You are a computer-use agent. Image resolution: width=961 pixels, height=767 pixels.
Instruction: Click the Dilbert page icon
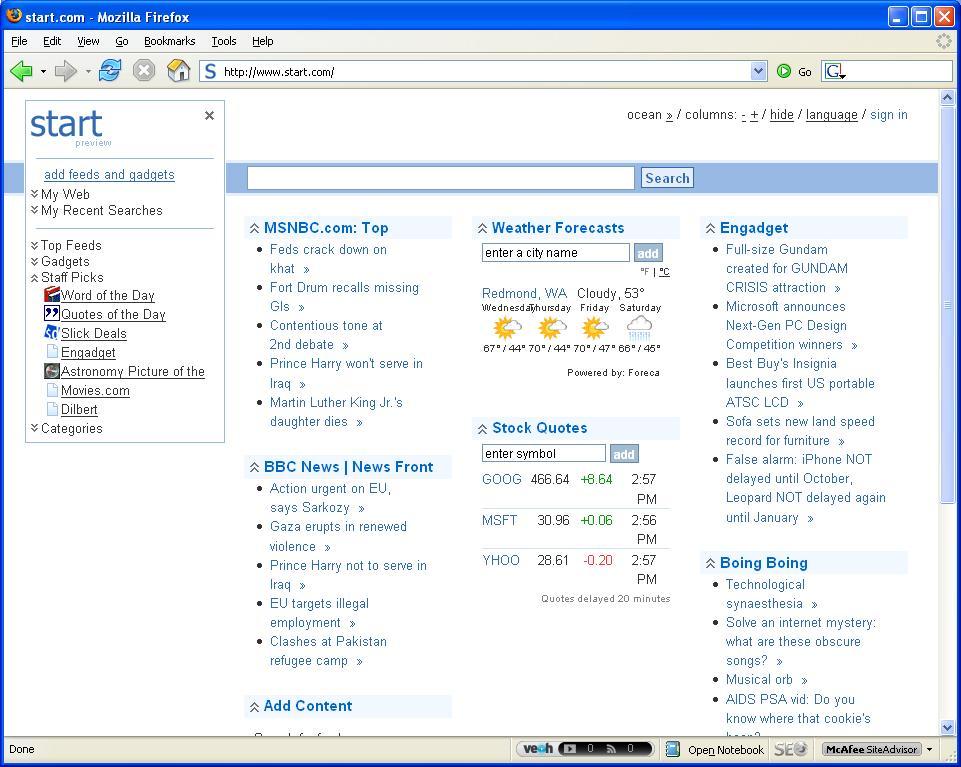tap(53, 408)
